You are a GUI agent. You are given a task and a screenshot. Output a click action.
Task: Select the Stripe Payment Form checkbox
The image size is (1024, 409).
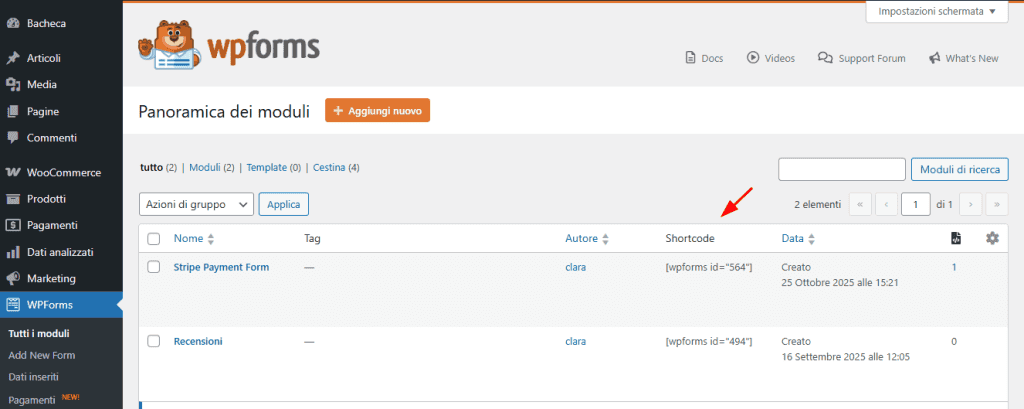(x=153, y=267)
